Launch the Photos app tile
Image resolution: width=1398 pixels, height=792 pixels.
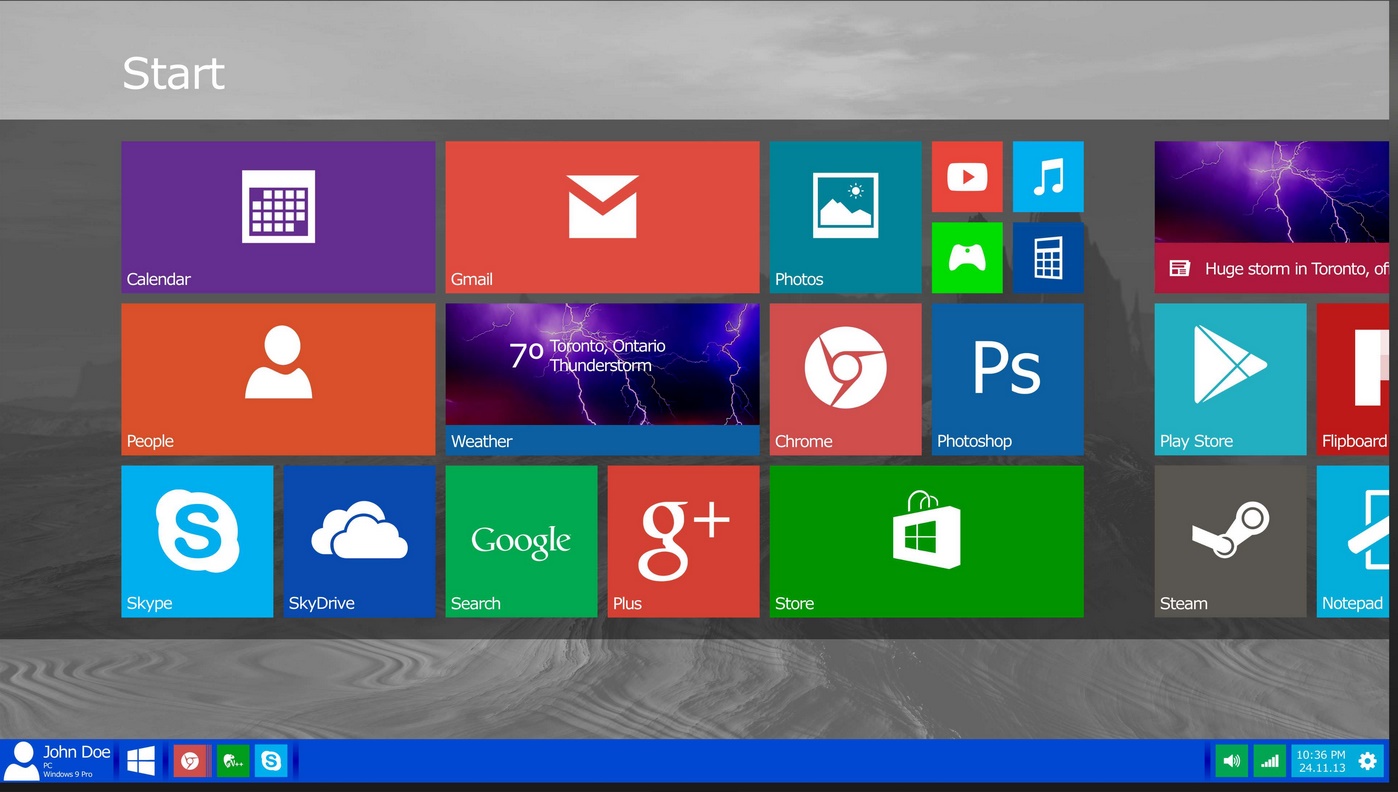pos(845,216)
